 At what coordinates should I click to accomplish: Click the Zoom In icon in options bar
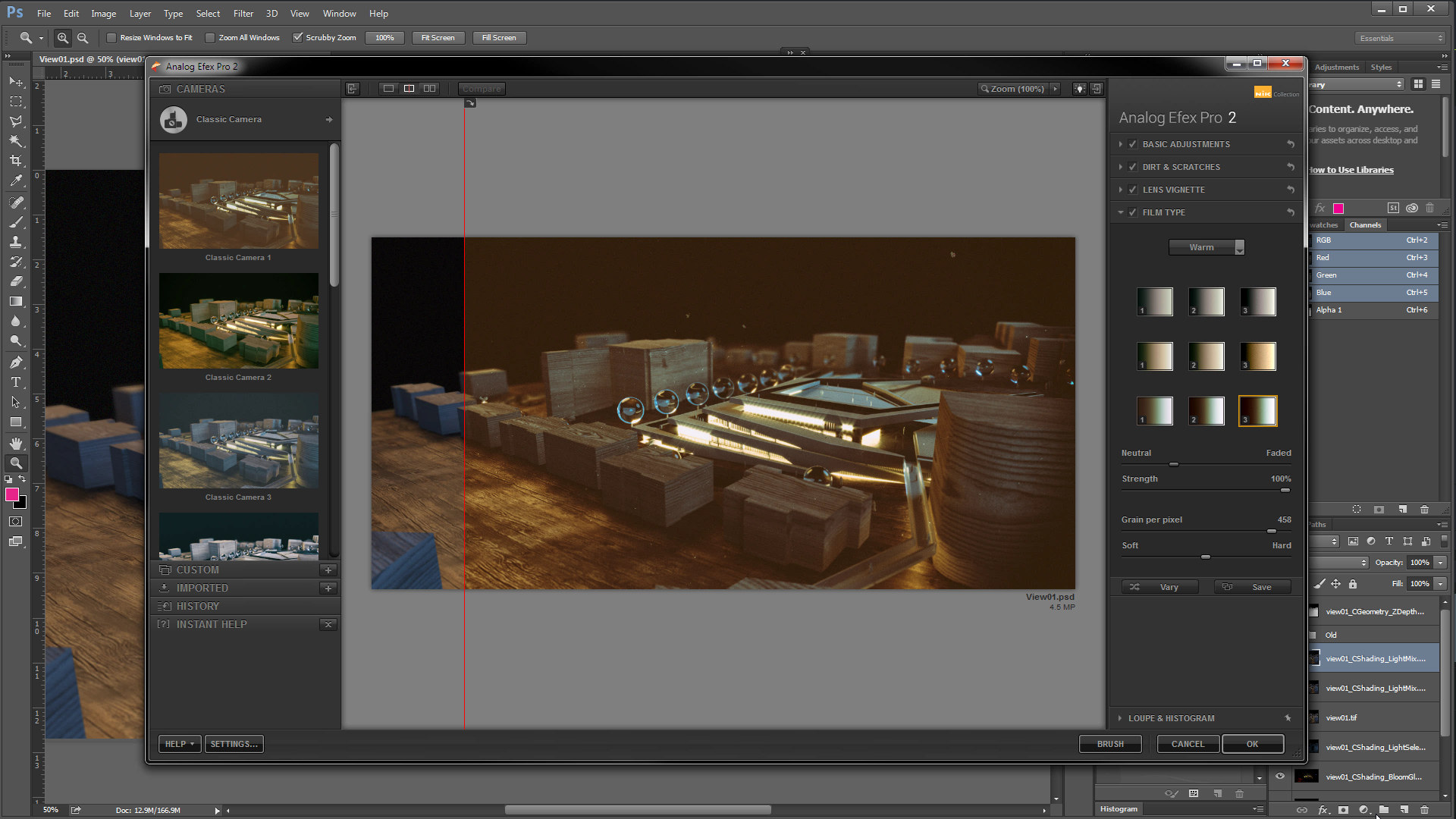click(x=63, y=38)
